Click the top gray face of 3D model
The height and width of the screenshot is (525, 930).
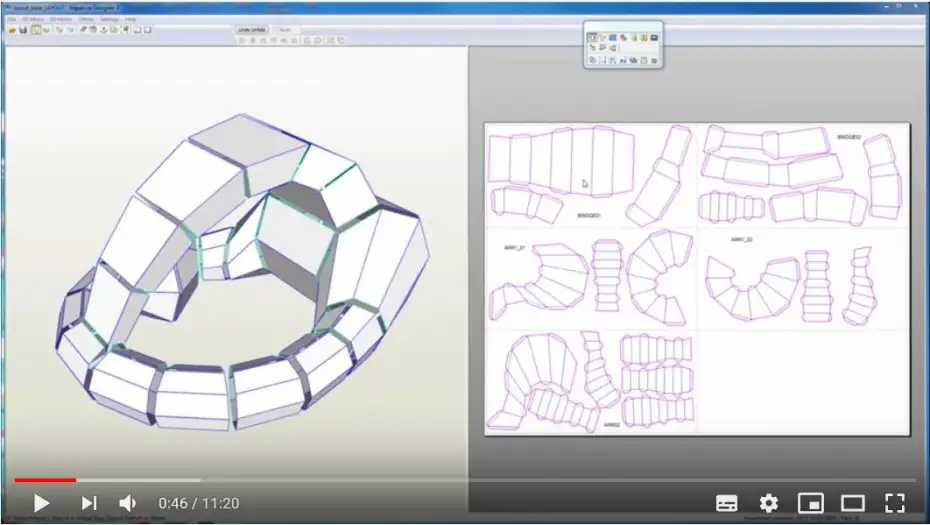[248, 139]
